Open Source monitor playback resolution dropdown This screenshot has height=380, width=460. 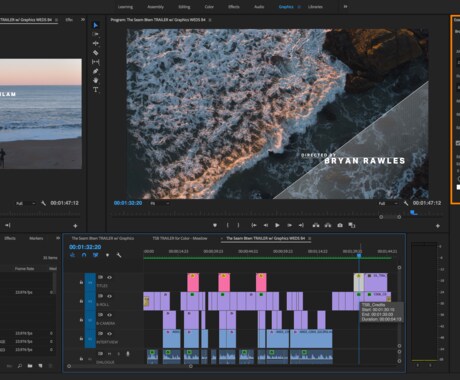pos(26,203)
